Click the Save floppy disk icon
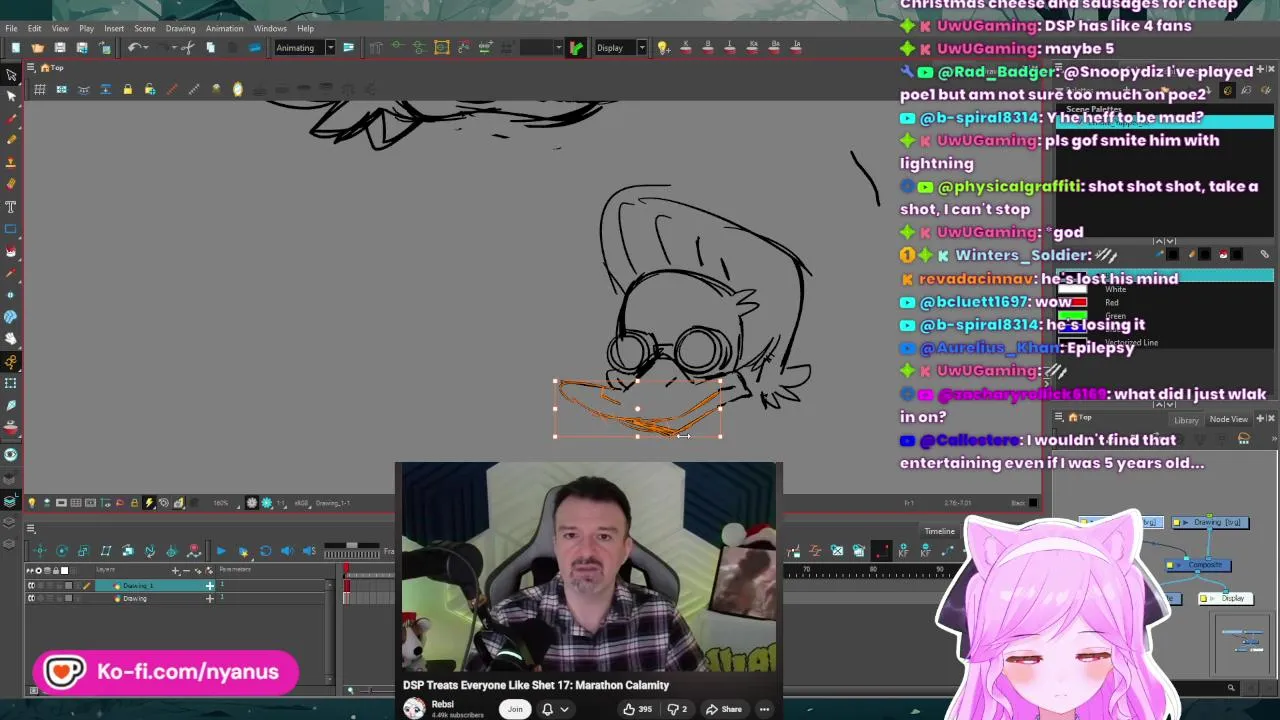1280x720 pixels. pyautogui.click(x=60, y=48)
